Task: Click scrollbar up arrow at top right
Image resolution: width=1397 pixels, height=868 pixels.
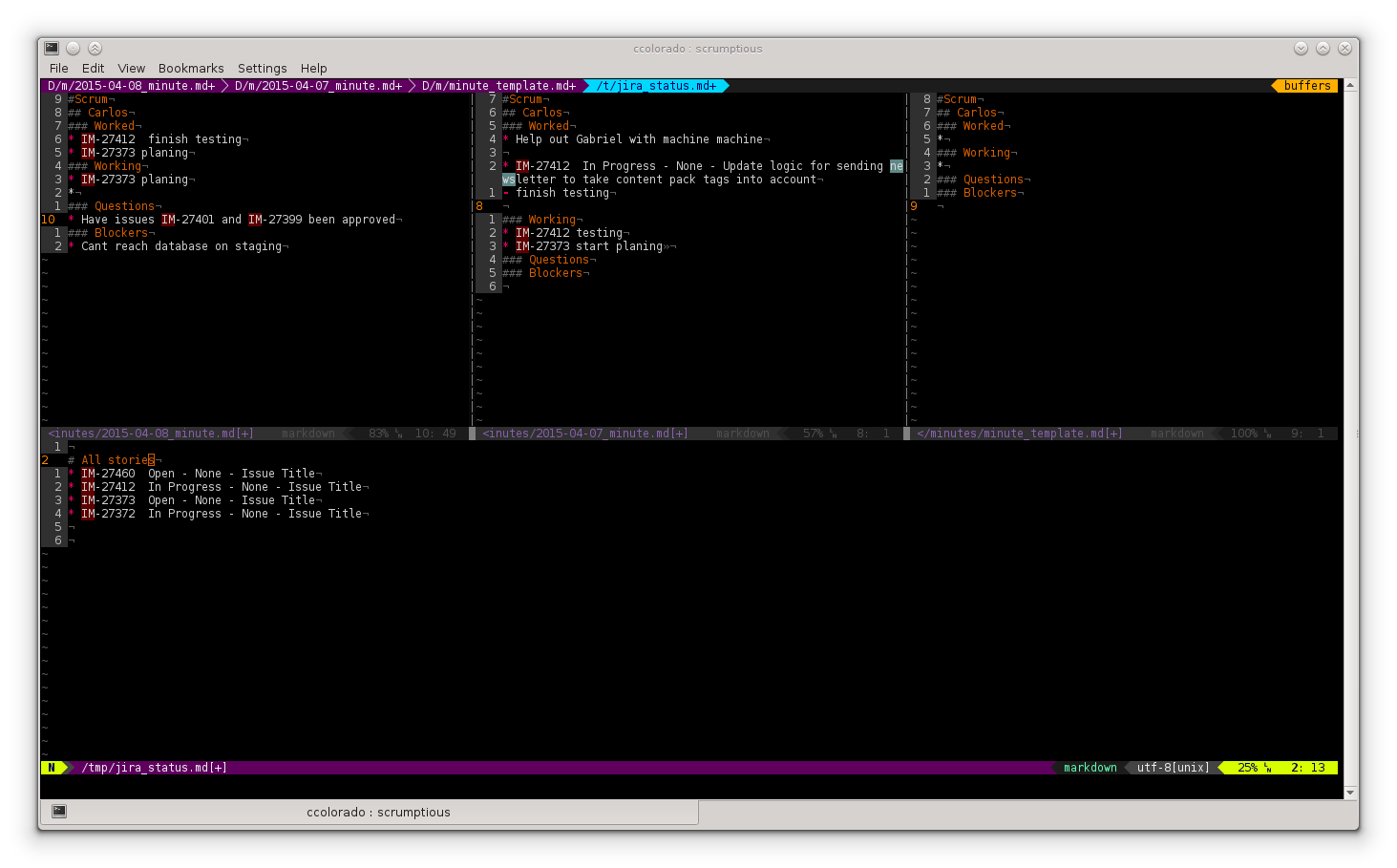Action: click(x=1350, y=86)
